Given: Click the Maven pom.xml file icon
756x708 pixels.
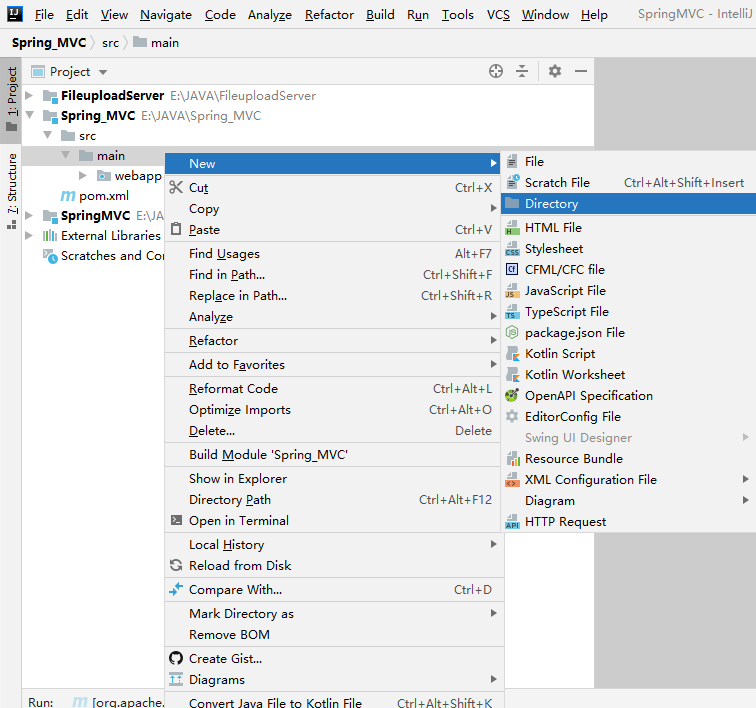Looking at the screenshot, I should (68, 196).
